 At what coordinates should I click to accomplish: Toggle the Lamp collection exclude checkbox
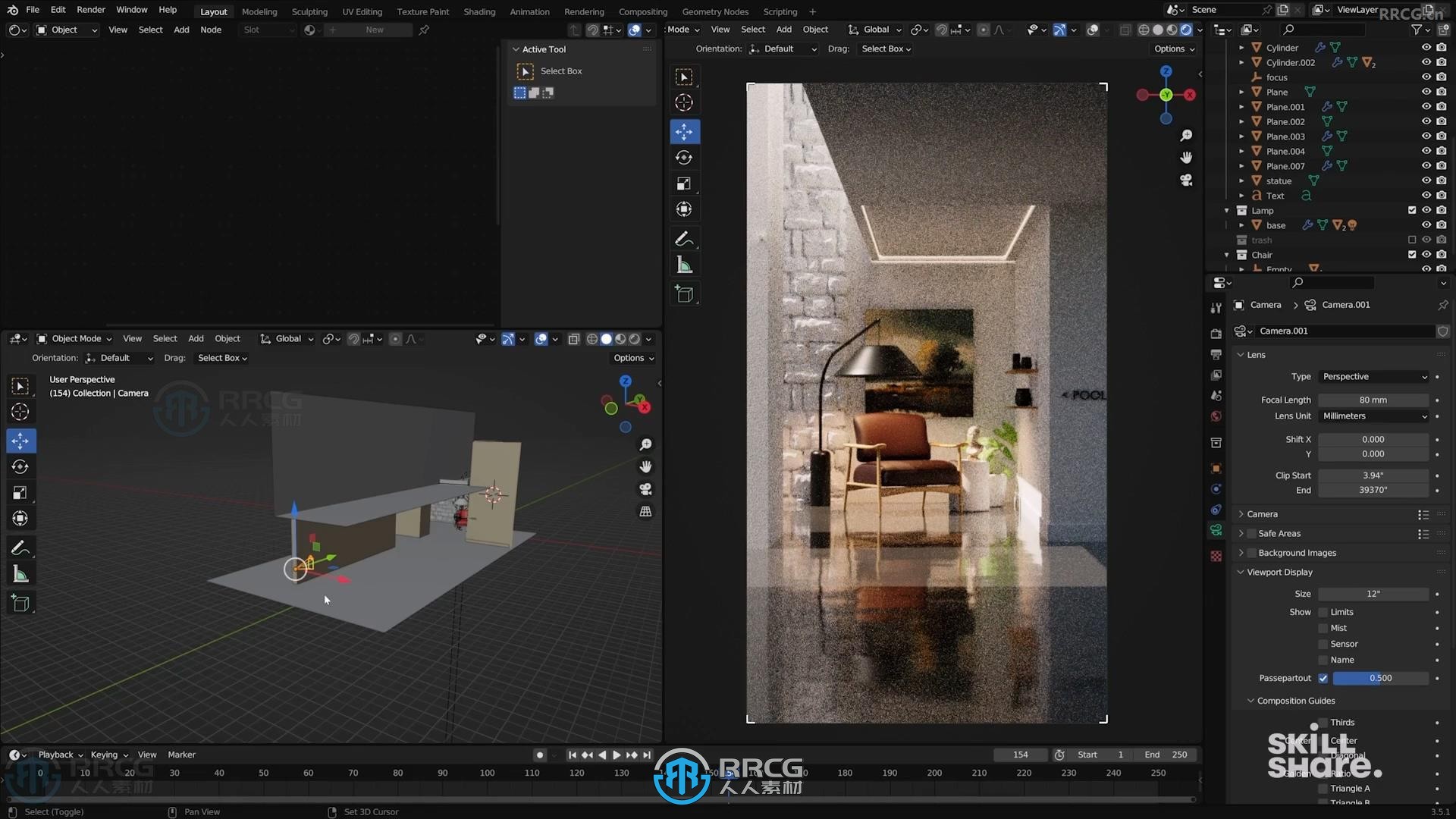pyautogui.click(x=1412, y=210)
